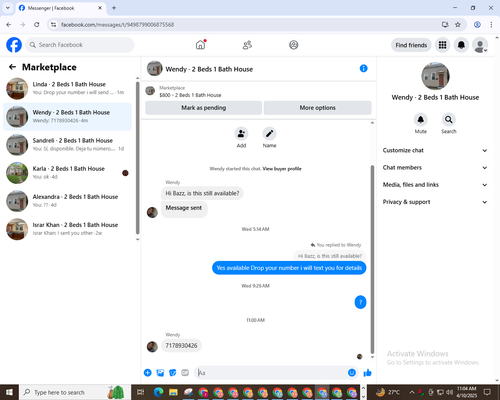The height and width of the screenshot is (400, 500).
Task: Click the Facebook logo
Action: pos(14,45)
